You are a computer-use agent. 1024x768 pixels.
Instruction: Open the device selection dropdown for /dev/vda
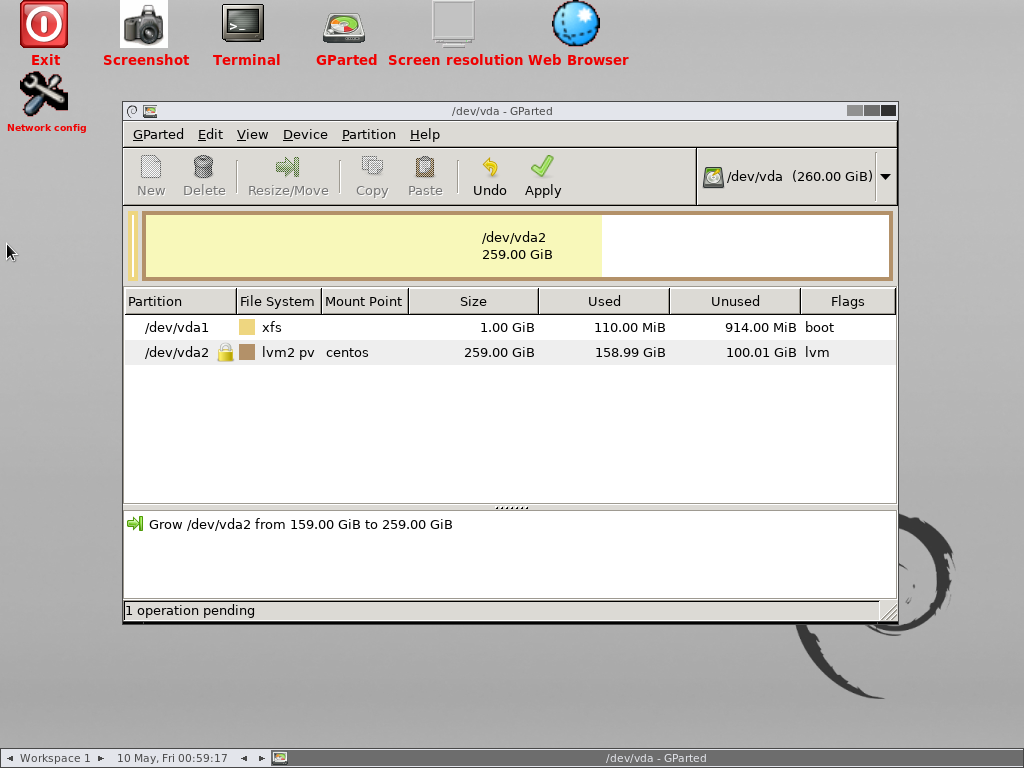coord(885,176)
